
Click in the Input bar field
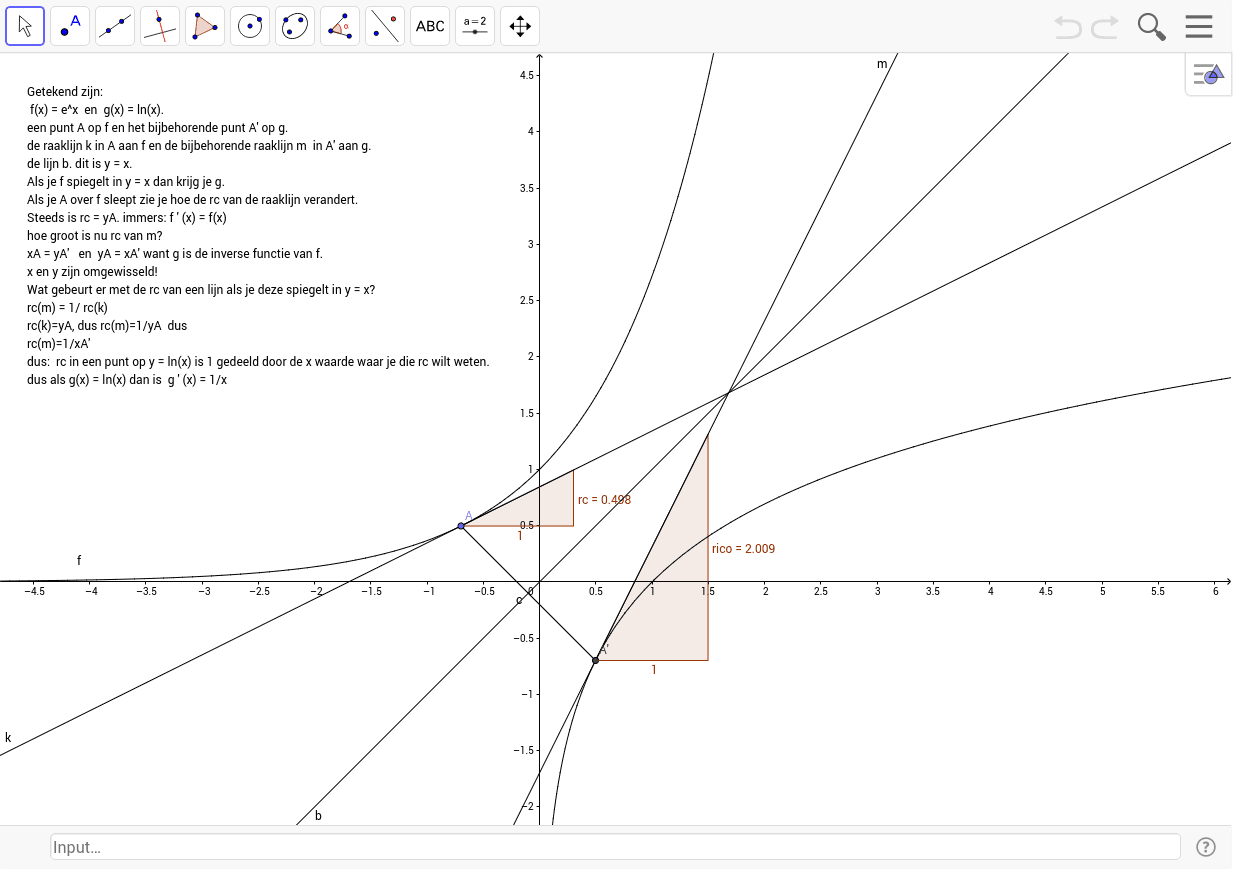pyautogui.click(x=615, y=847)
